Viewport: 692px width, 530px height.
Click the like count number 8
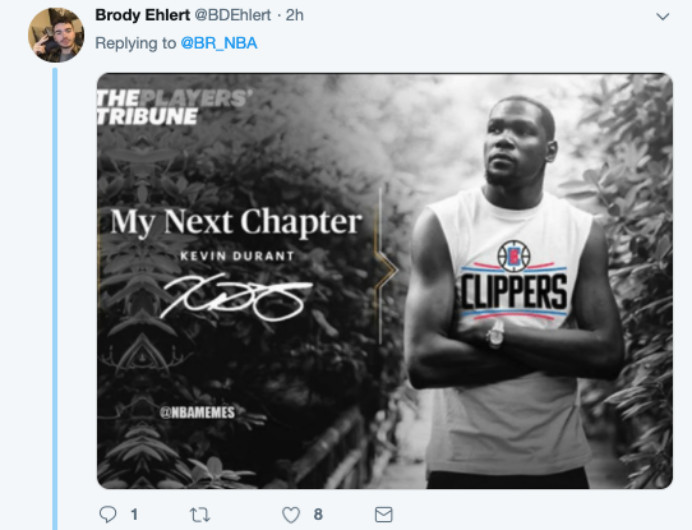tap(318, 514)
